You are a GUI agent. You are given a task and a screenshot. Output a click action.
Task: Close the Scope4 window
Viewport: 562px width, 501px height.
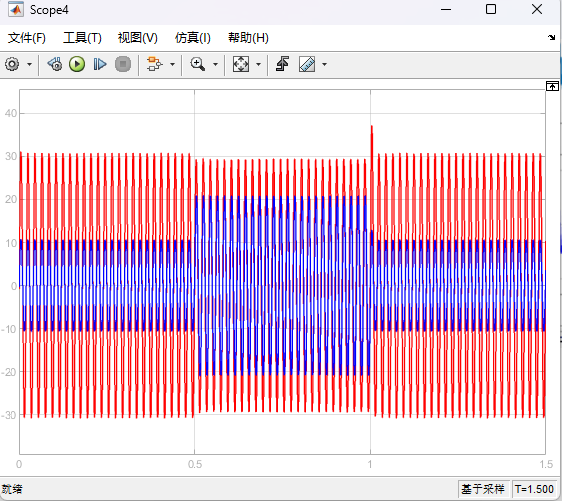pyautogui.click(x=537, y=10)
